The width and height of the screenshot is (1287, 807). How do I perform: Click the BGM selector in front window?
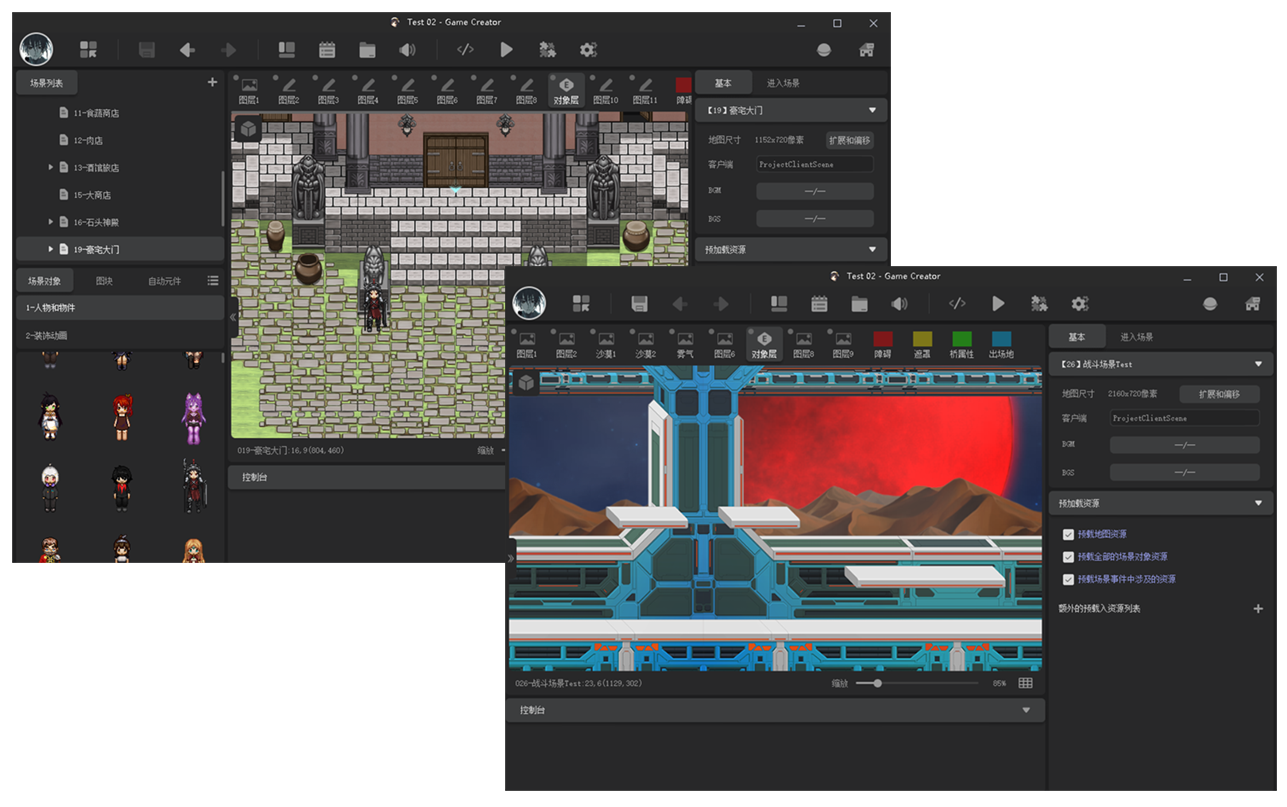coord(1185,445)
